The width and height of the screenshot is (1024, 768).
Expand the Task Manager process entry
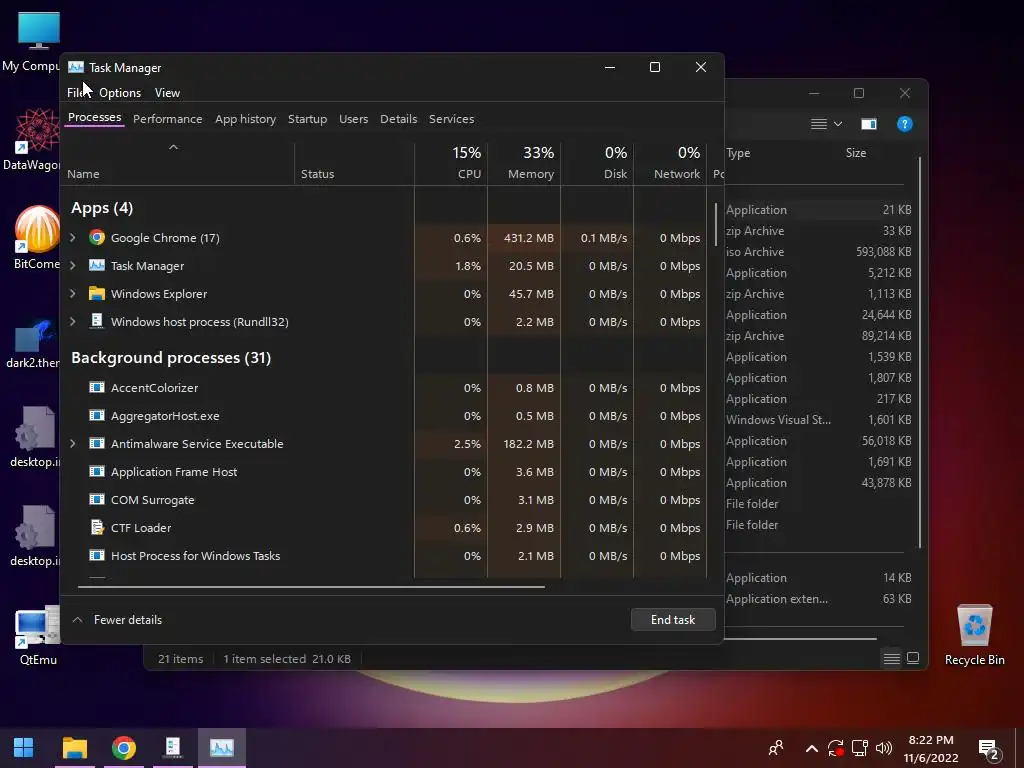point(72,266)
